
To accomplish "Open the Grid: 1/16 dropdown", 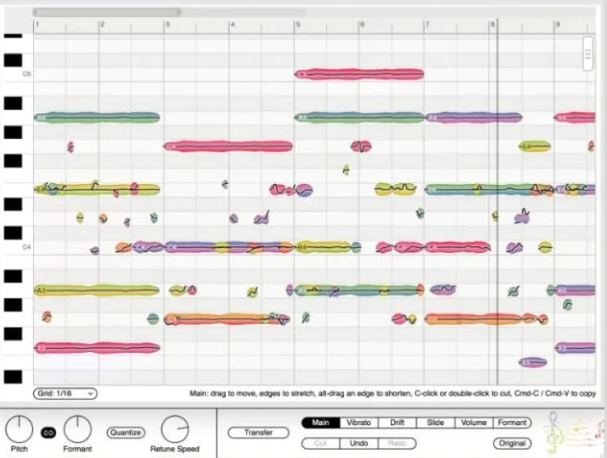I will (x=65, y=393).
